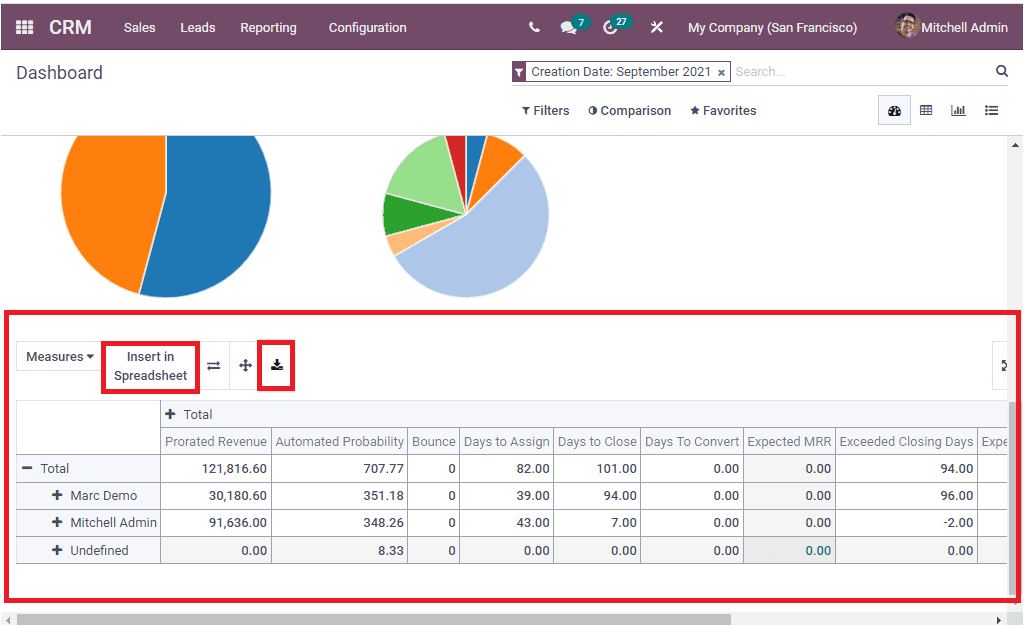Click the Insert in Spreadsheet button
The image size is (1024, 626).
point(149,365)
